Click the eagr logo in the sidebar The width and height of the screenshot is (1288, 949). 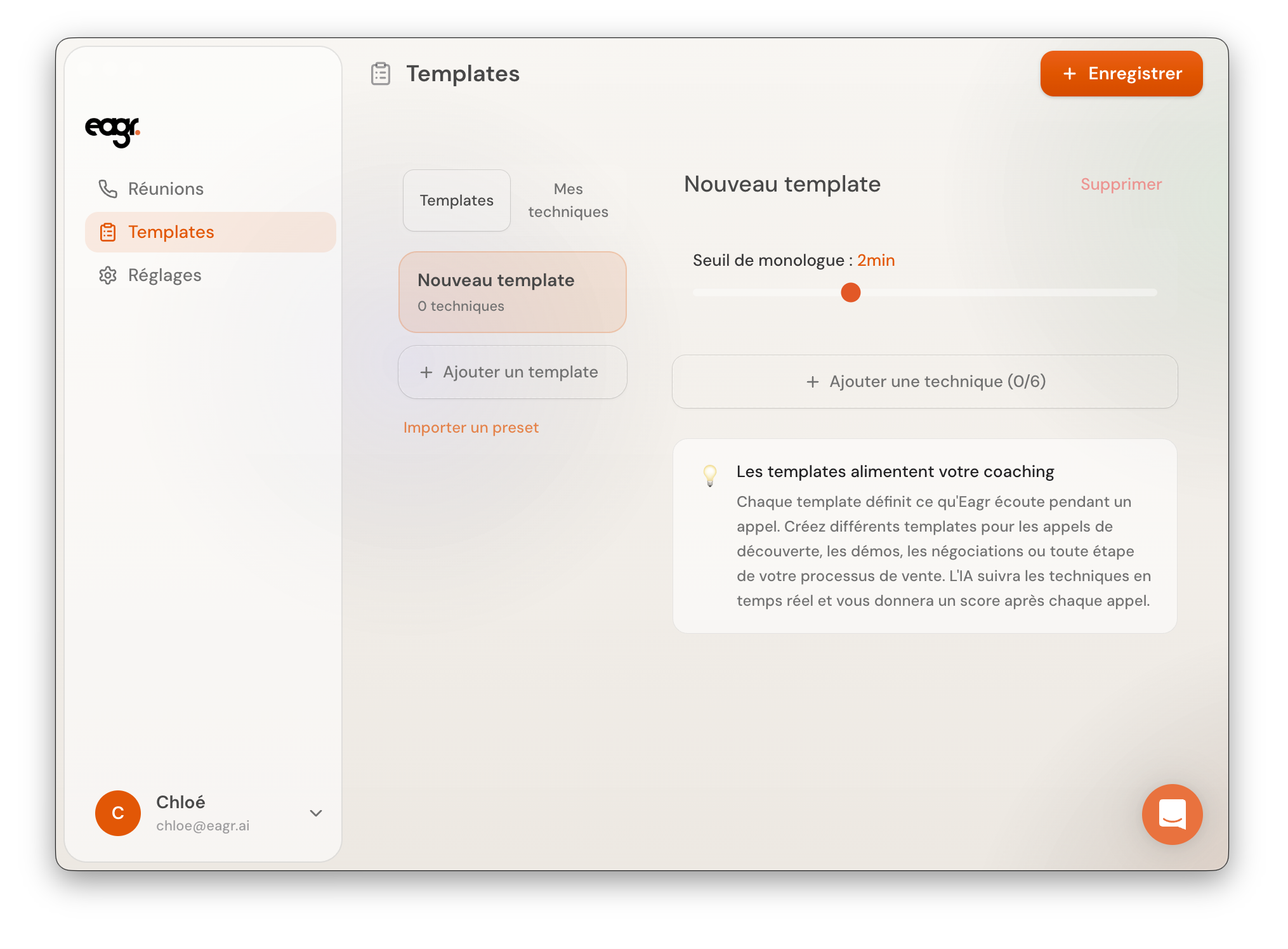tap(112, 131)
